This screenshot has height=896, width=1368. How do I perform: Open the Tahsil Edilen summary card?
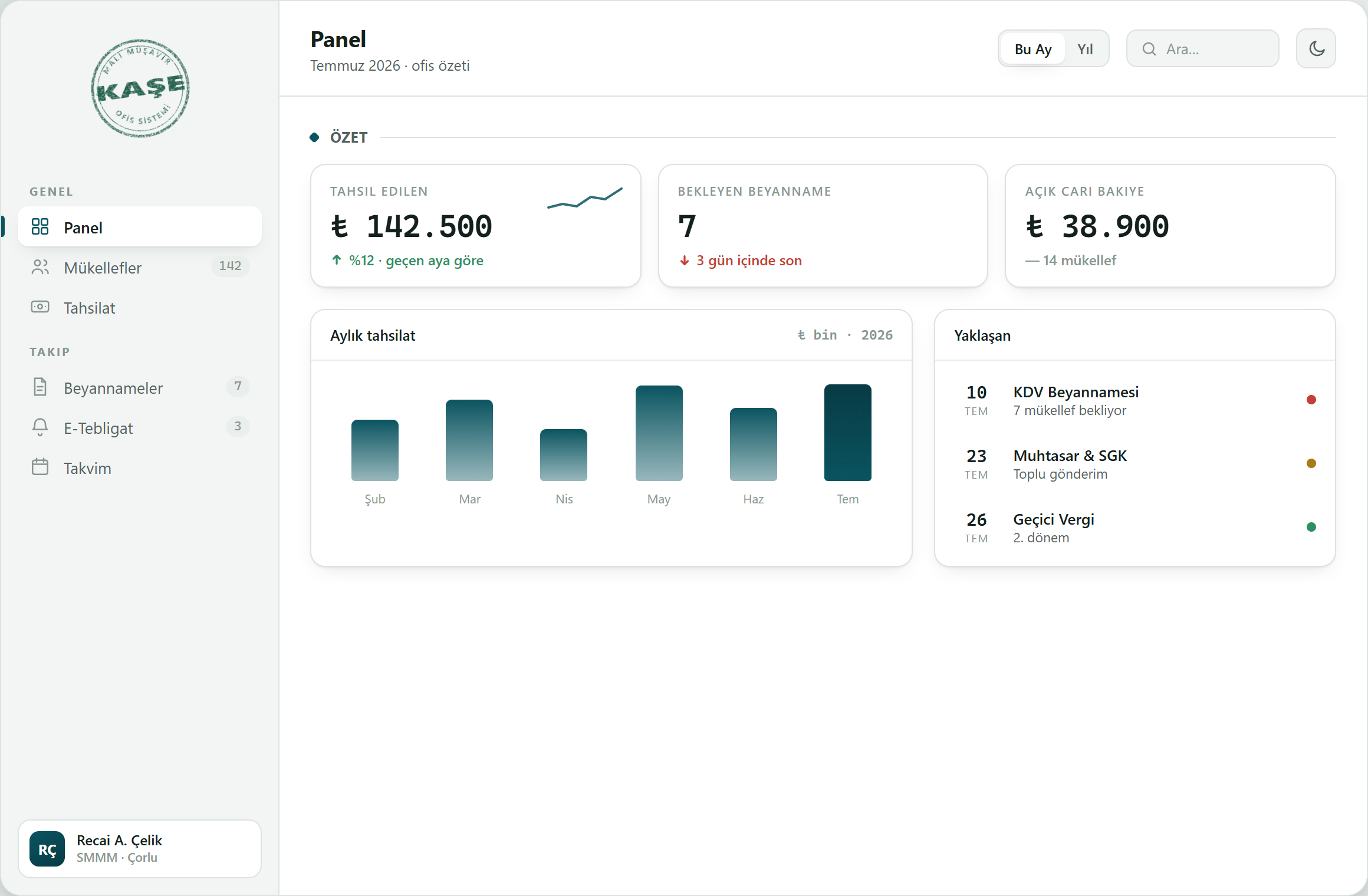(475, 226)
